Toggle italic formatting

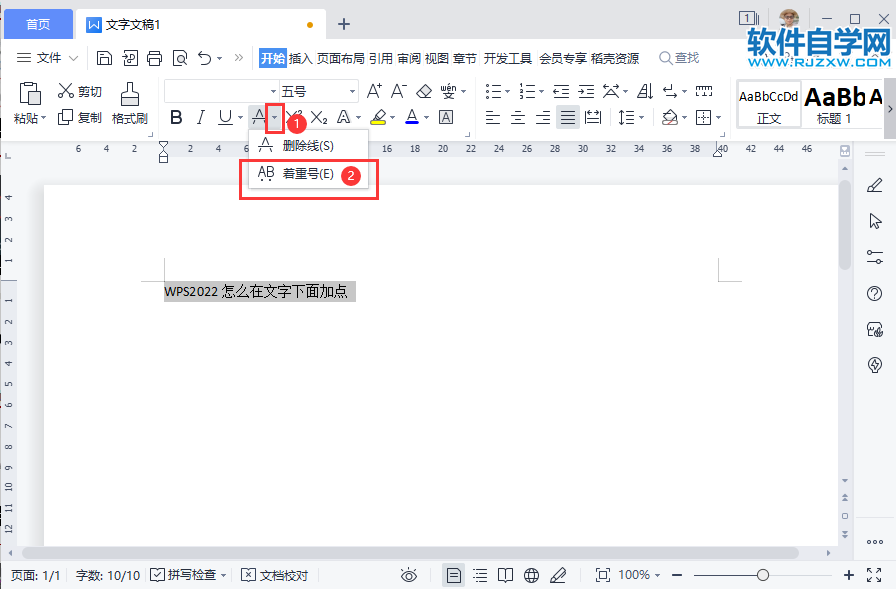click(199, 117)
